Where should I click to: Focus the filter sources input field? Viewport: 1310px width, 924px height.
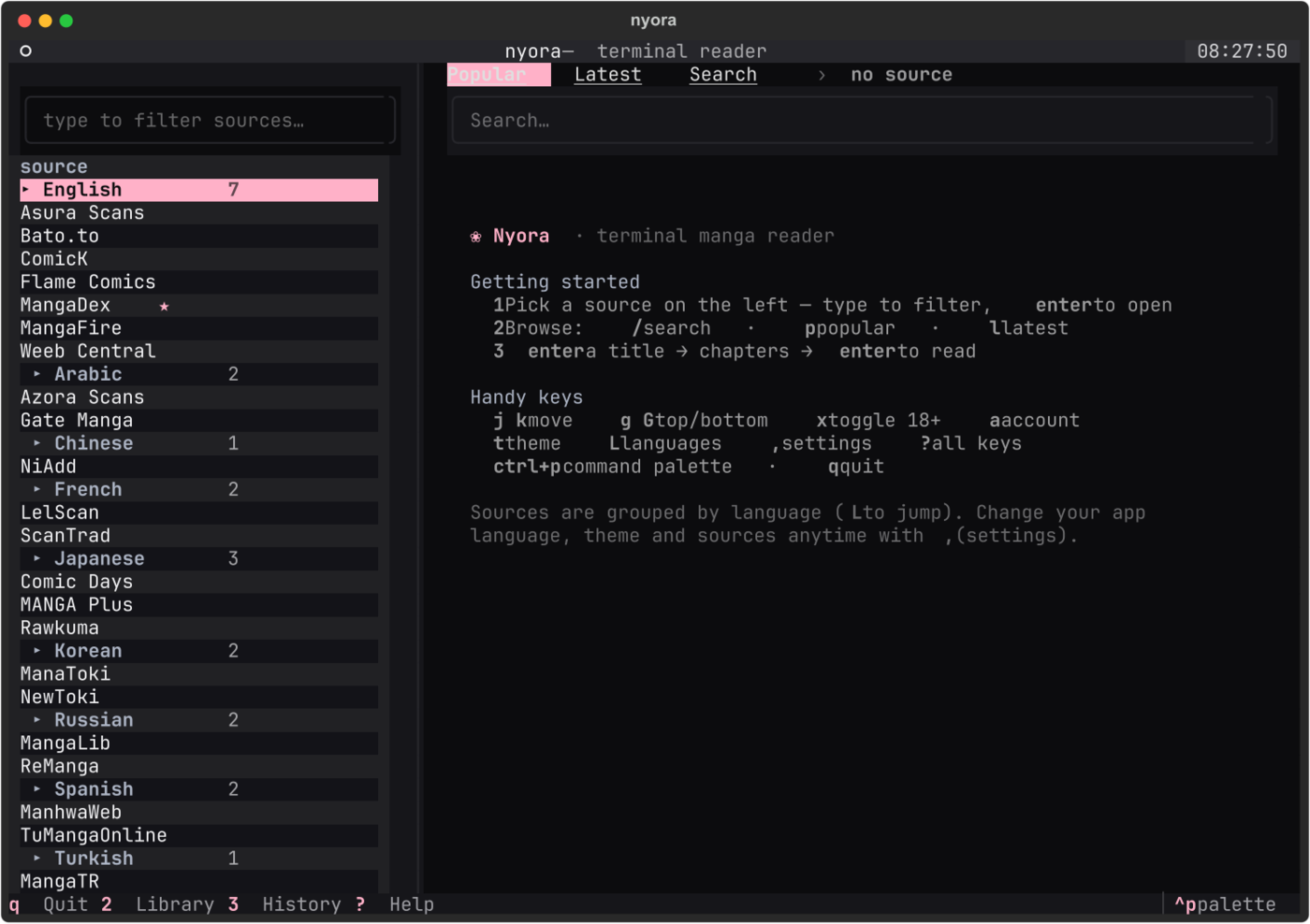pos(210,121)
